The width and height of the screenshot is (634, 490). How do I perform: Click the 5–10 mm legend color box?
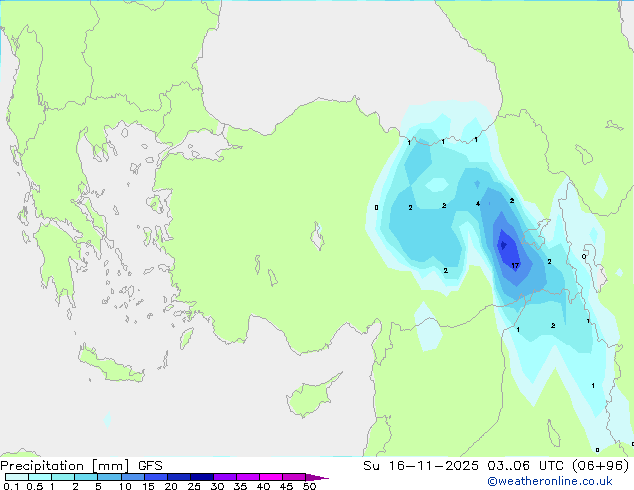109,477
